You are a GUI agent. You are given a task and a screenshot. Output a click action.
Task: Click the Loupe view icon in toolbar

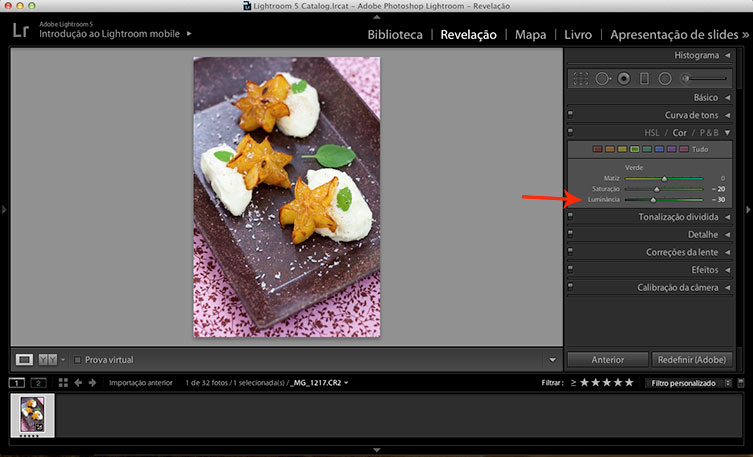coord(25,359)
